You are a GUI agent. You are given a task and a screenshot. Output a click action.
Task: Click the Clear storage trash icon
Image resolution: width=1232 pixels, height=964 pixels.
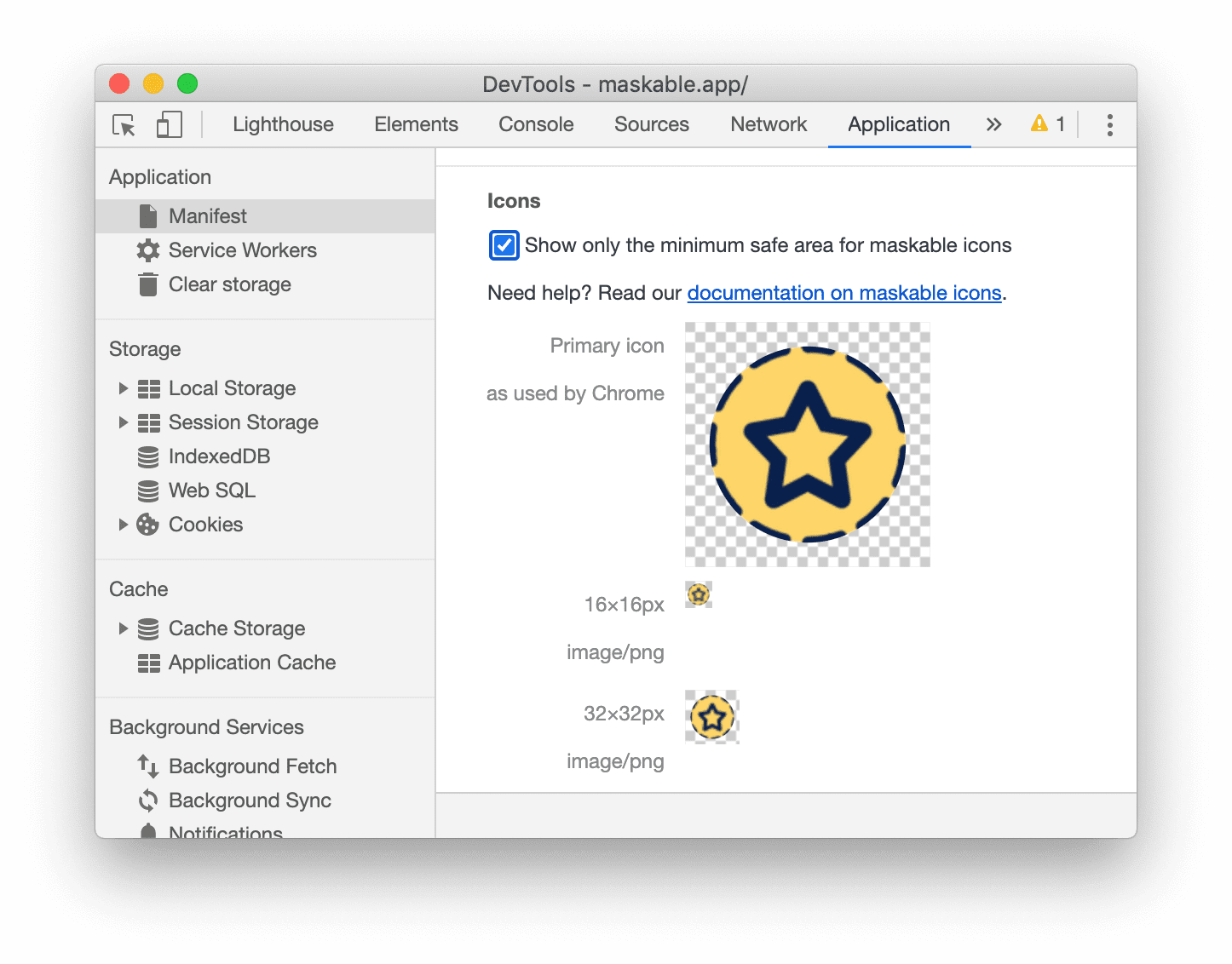[148, 284]
